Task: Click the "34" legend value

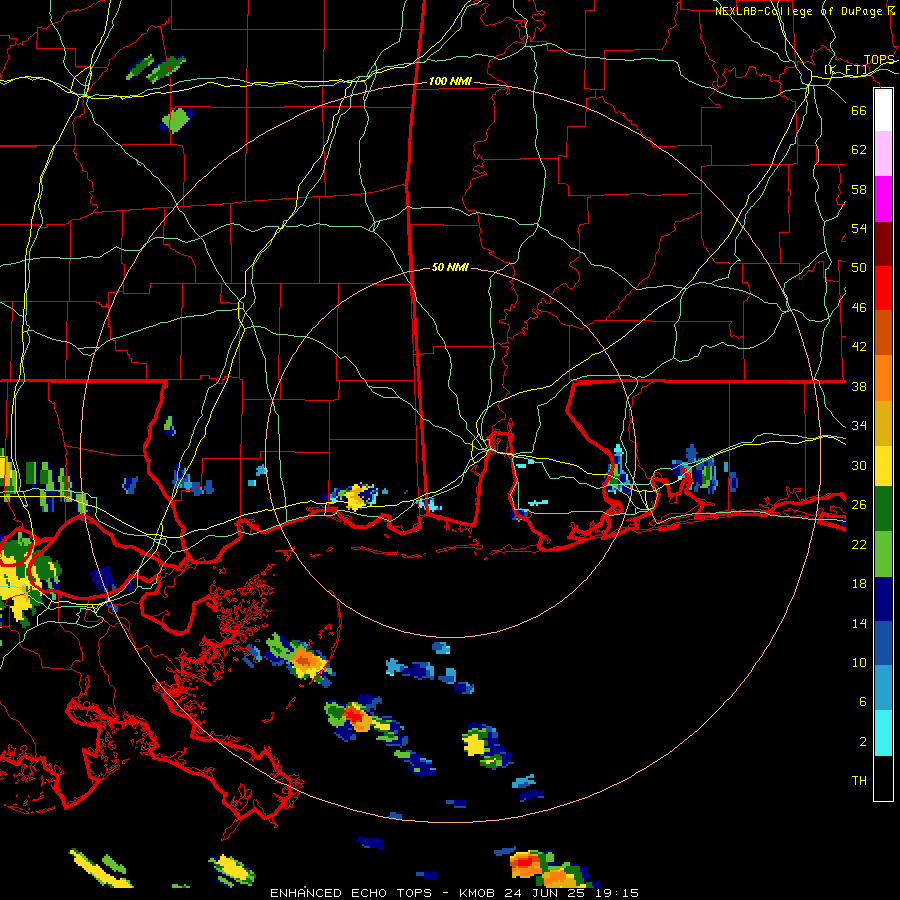Action: 859,425
